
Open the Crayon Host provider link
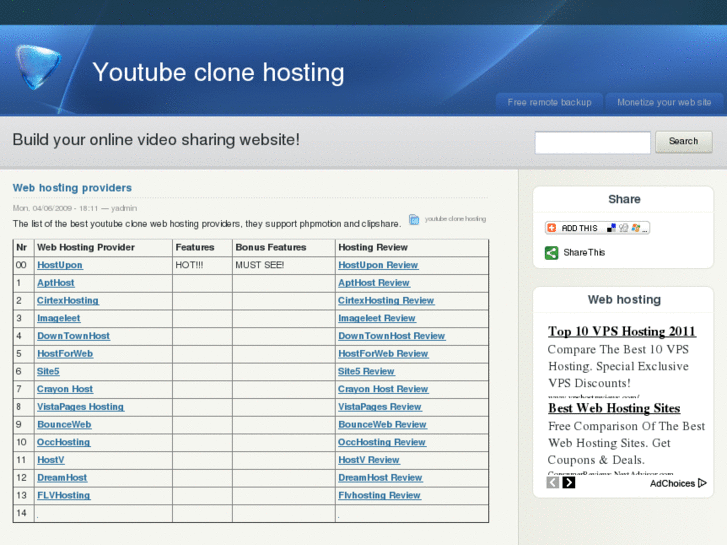(x=65, y=389)
